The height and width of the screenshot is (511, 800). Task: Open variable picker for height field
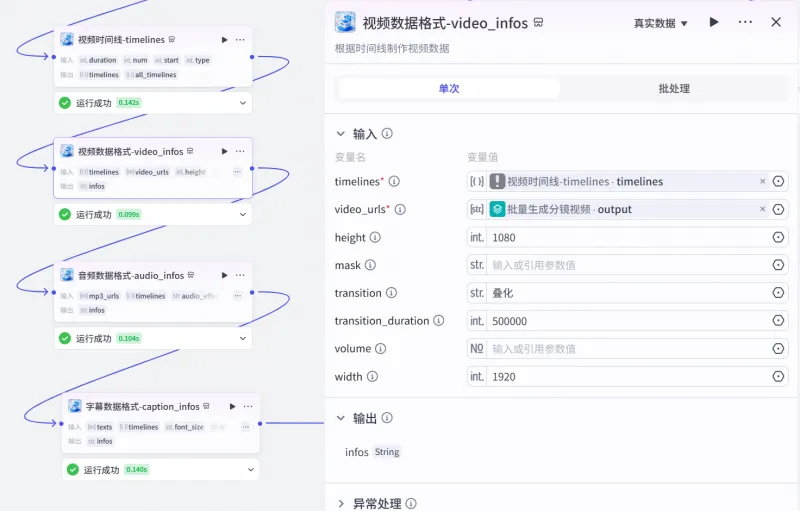(x=778, y=237)
